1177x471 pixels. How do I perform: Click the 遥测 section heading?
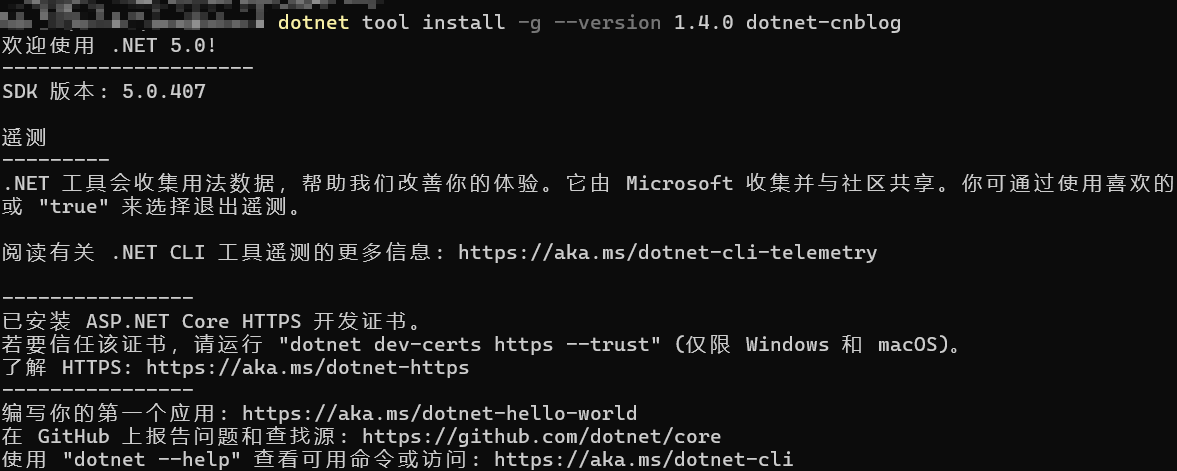tap(25, 138)
